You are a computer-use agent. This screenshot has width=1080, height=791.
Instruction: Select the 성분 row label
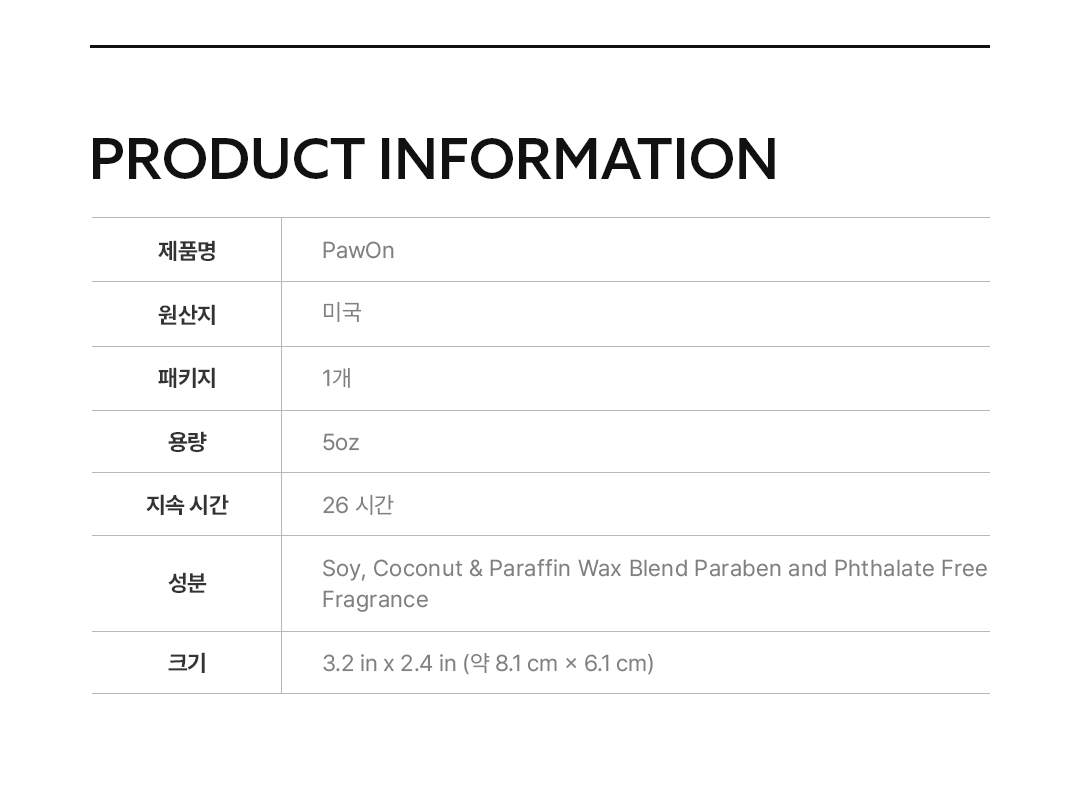pyautogui.click(x=187, y=583)
